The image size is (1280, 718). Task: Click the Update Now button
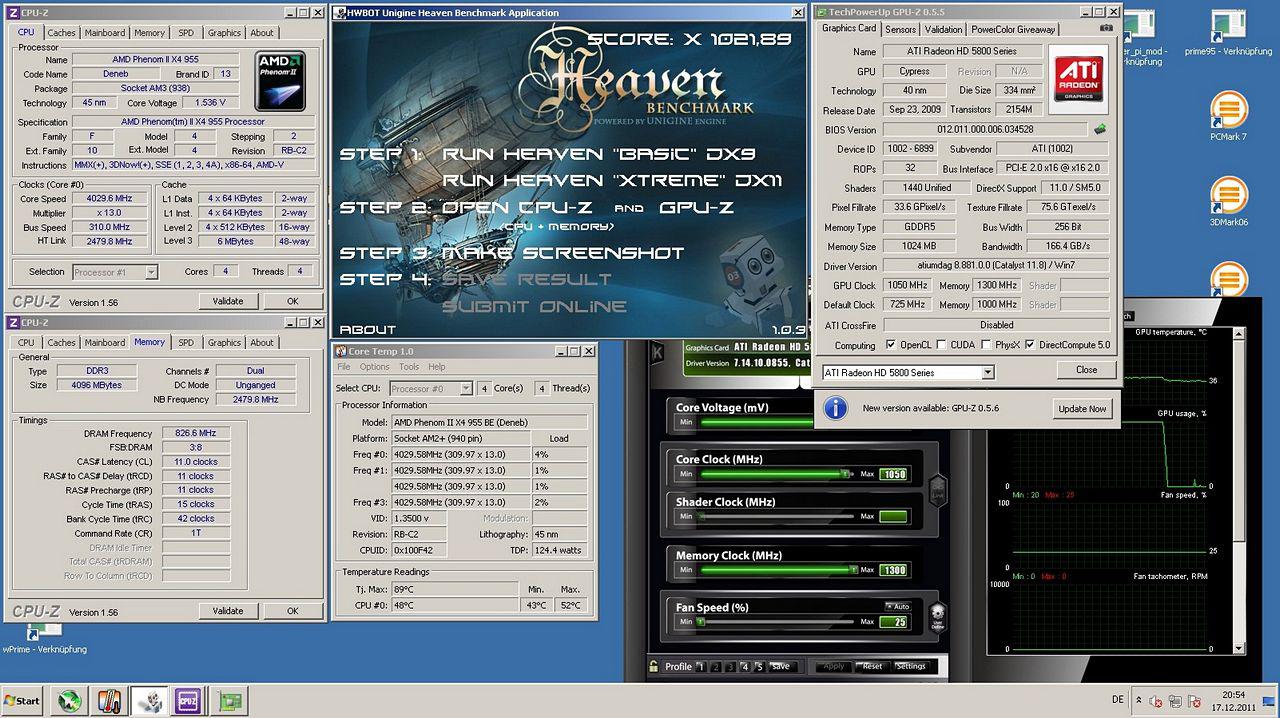pos(1083,409)
